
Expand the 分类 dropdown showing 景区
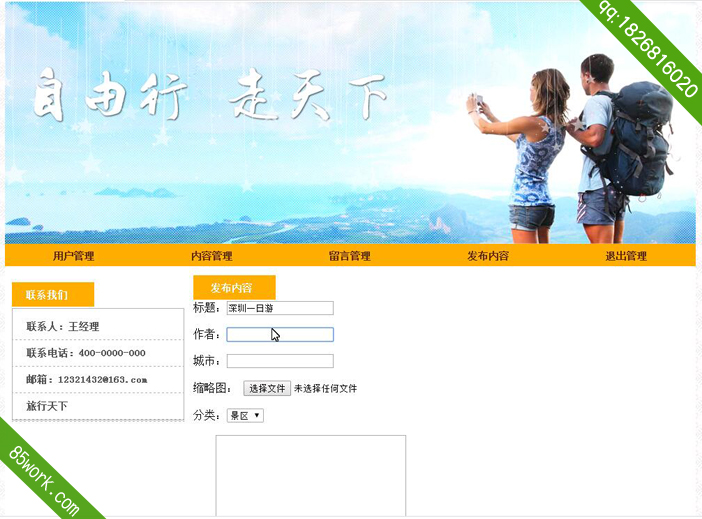coord(245,416)
